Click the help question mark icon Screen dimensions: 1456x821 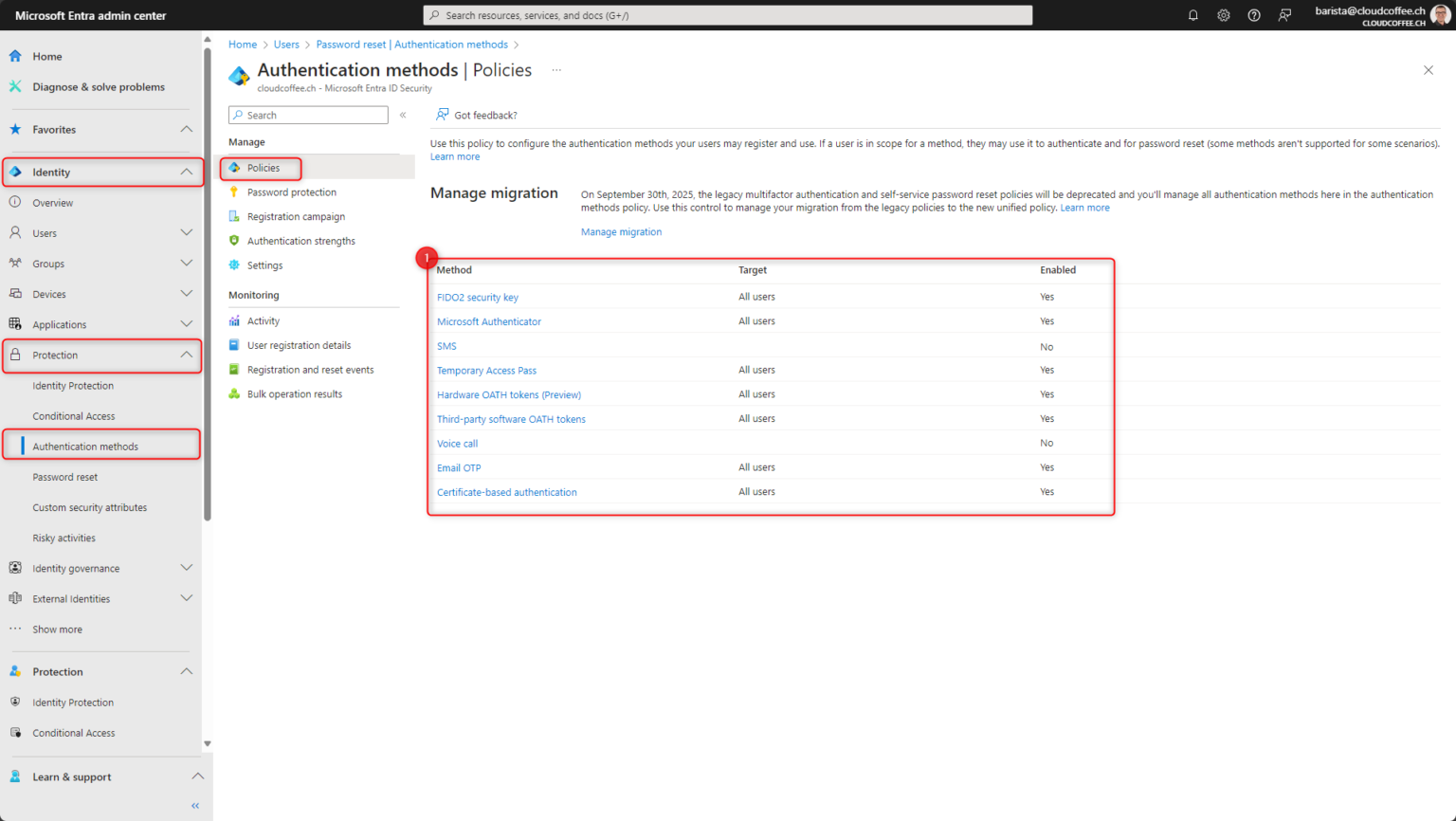1253,15
